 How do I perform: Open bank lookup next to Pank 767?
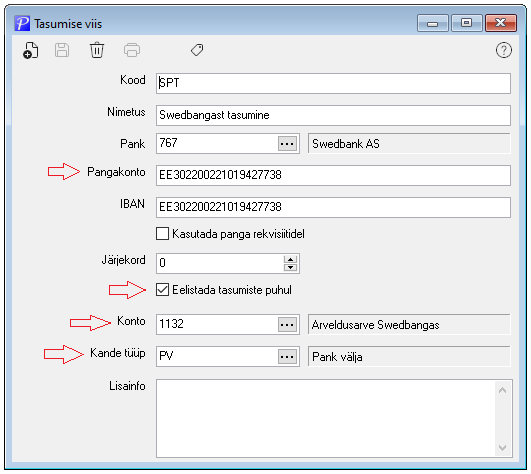click(x=287, y=144)
